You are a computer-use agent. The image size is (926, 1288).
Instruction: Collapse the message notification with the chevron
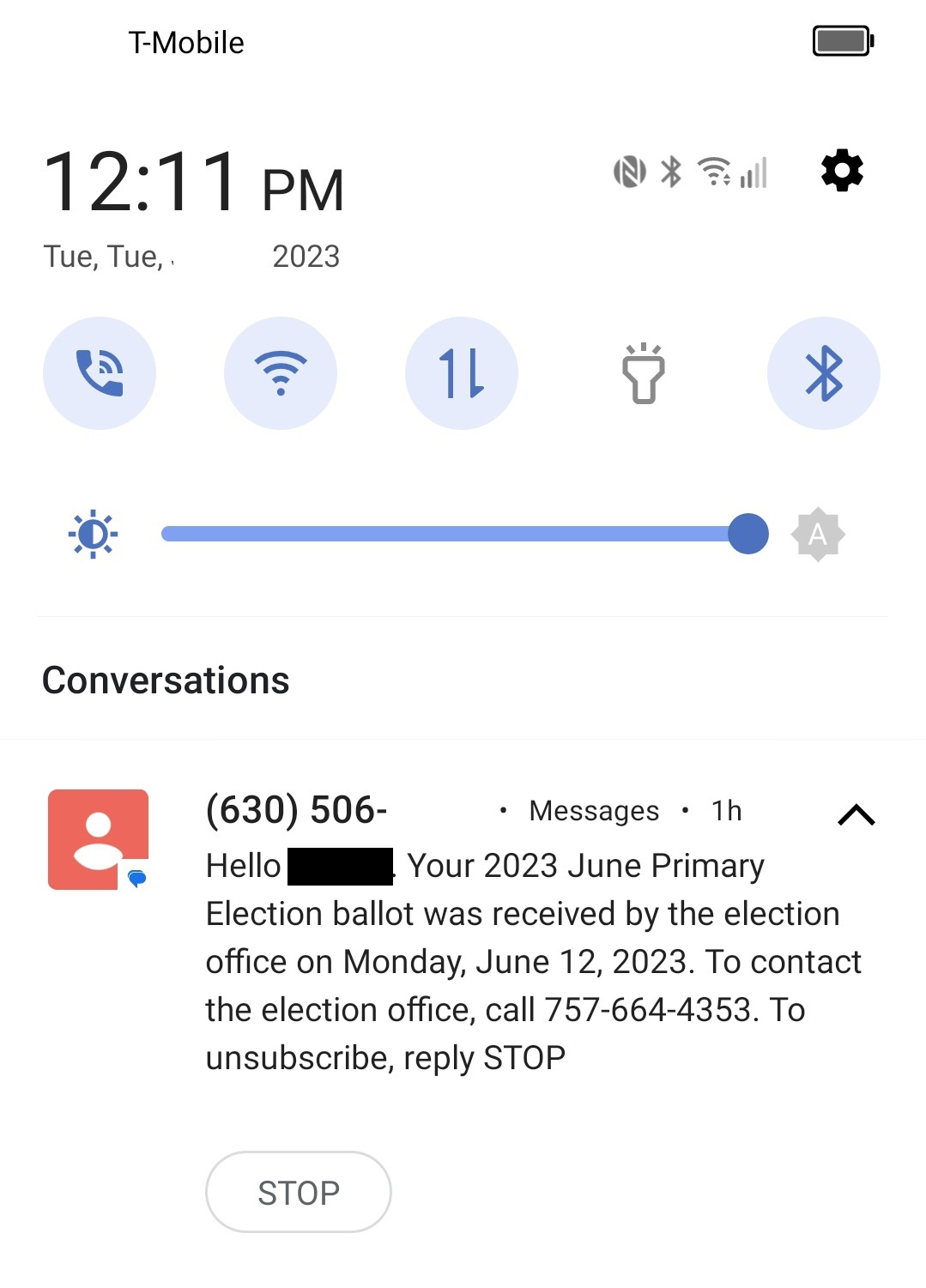click(856, 814)
